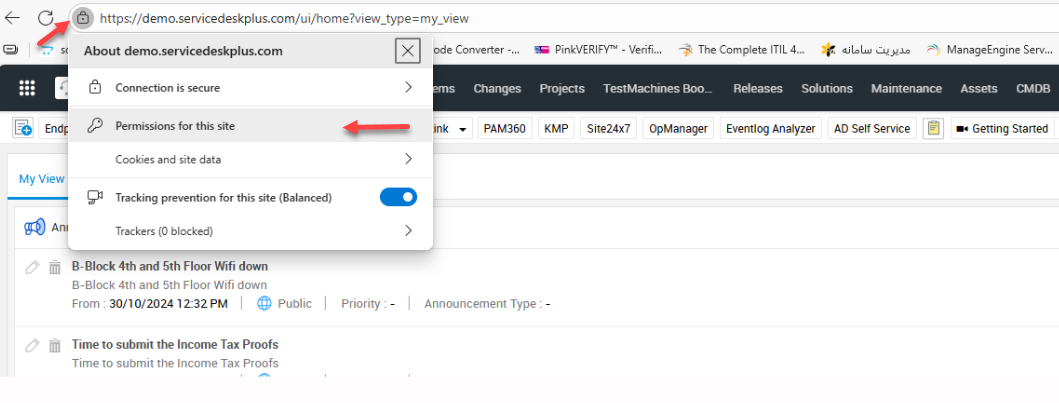Expand the Connection is secure chevron
The height and width of the screenshot is (403, 1059).
click(x=408, y=87)
